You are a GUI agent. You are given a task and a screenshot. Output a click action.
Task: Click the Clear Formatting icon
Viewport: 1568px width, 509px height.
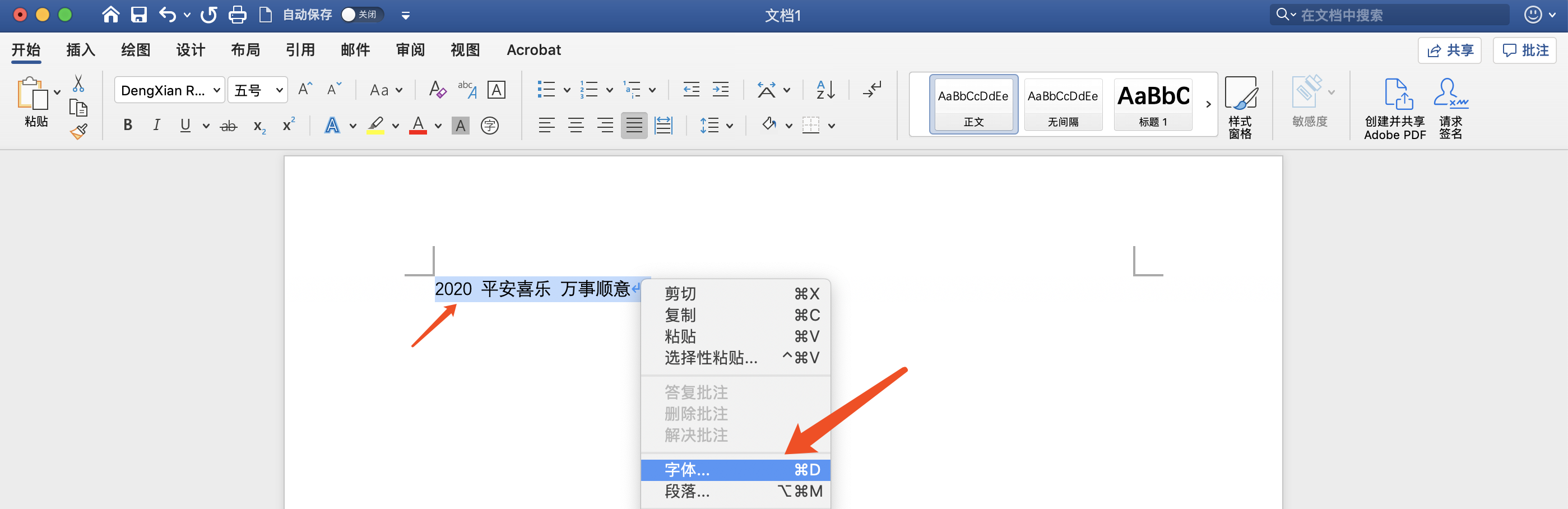point(437,90)
